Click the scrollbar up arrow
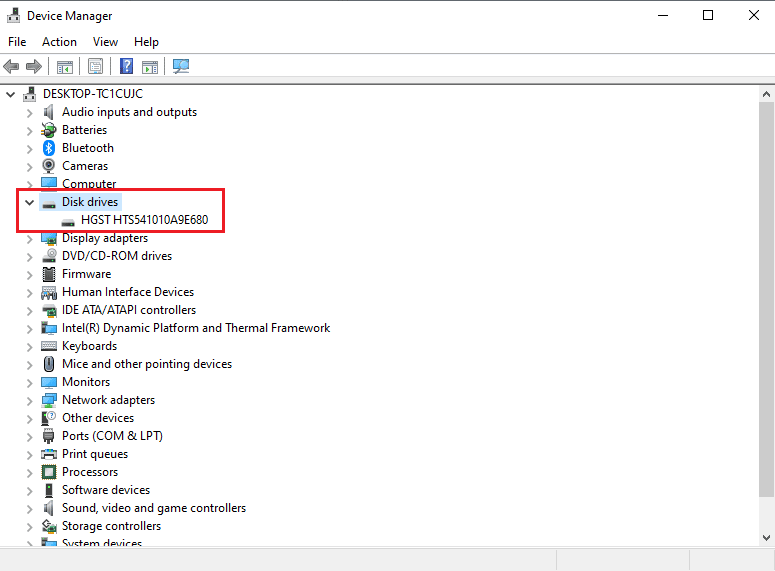Image resolution: width=775 pixels, height=571 pixels. click(x=766, y=94)
